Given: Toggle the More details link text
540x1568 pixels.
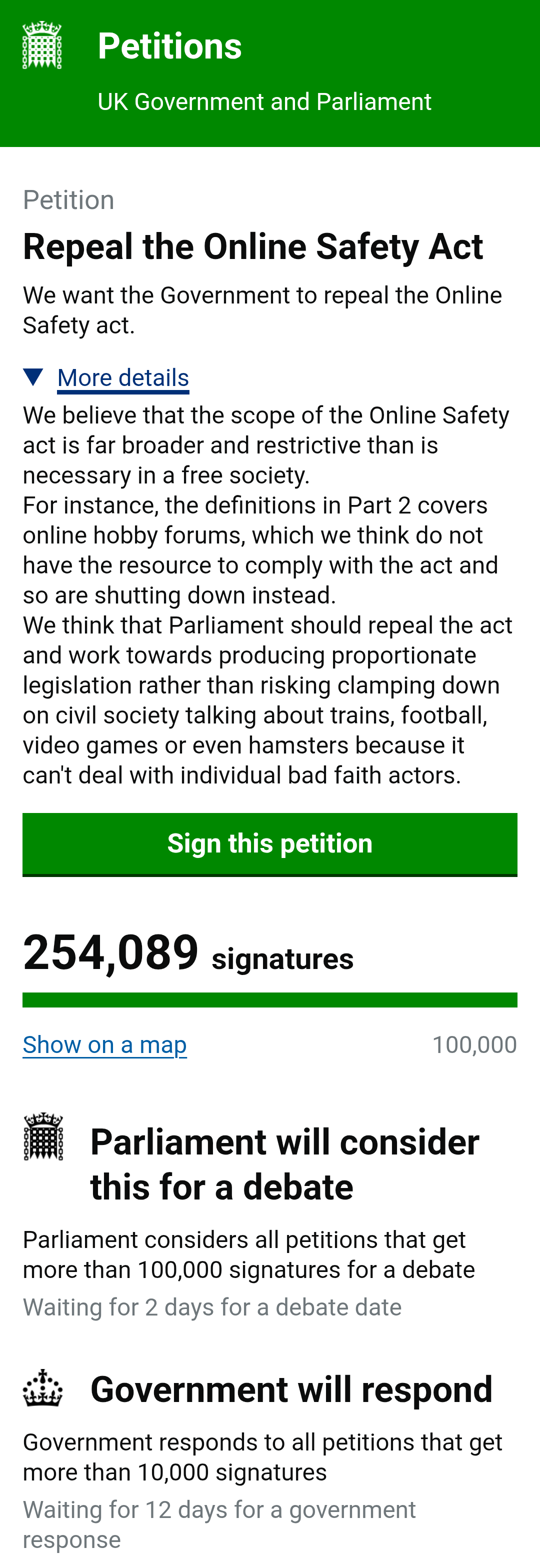Looking at the screenshot, I should click(123, 378).
